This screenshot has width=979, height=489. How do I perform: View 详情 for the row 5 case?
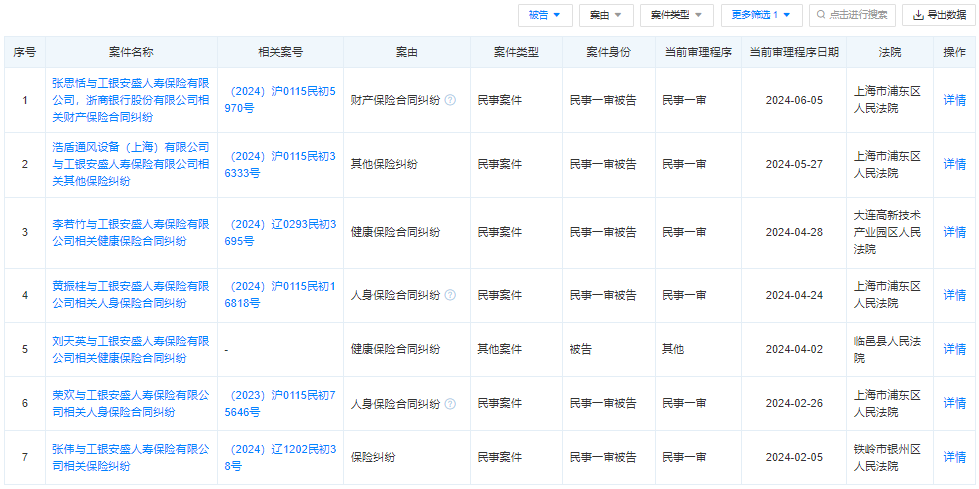[x=954, y=349]
